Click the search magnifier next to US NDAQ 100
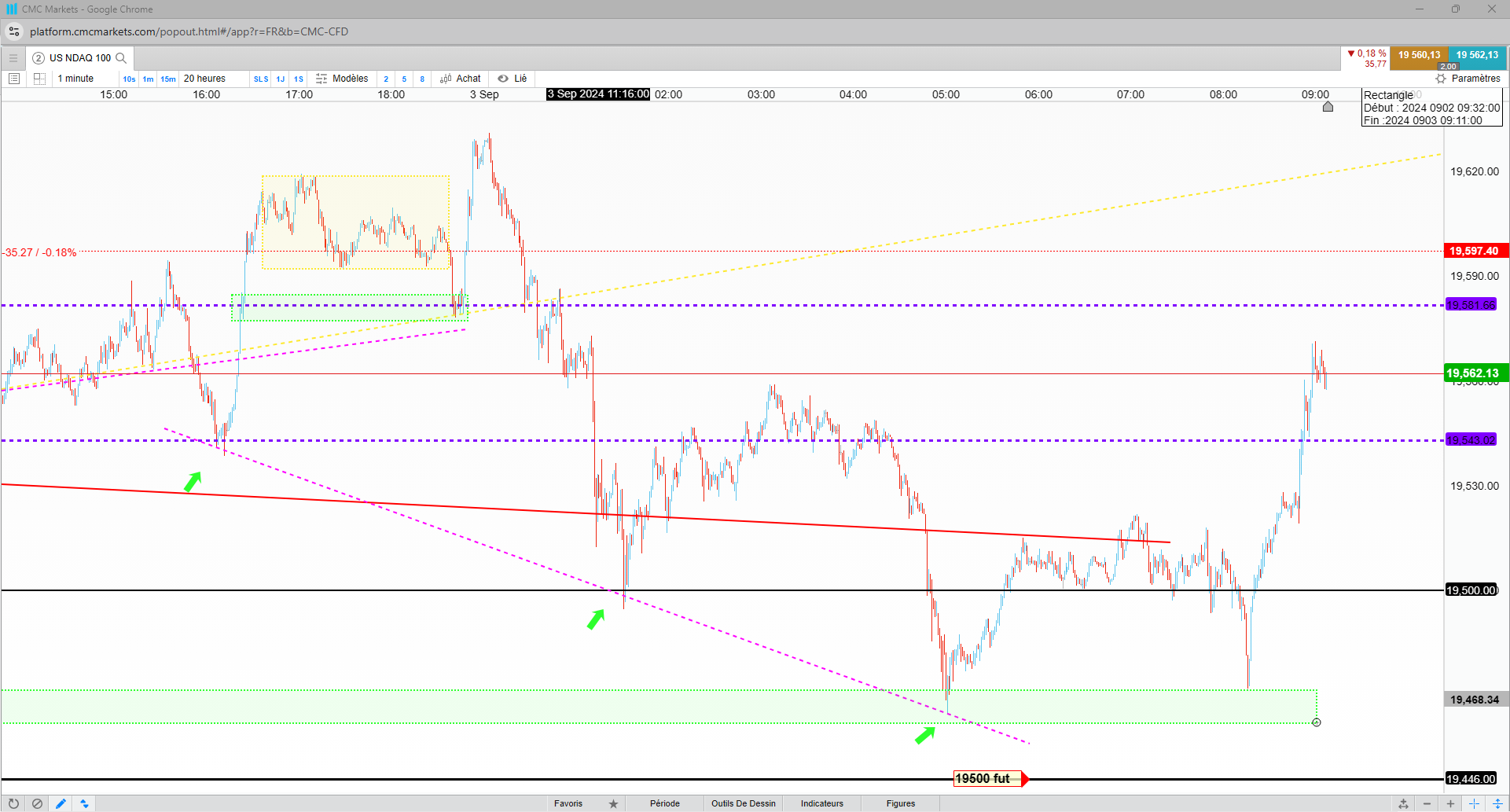 121,58
